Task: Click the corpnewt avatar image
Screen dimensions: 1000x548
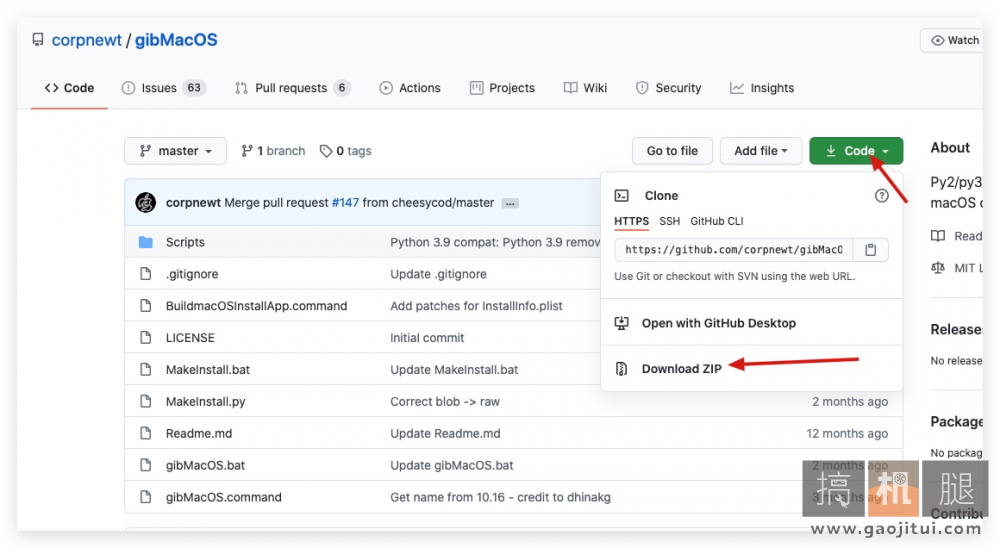Action: pos(146,203)
